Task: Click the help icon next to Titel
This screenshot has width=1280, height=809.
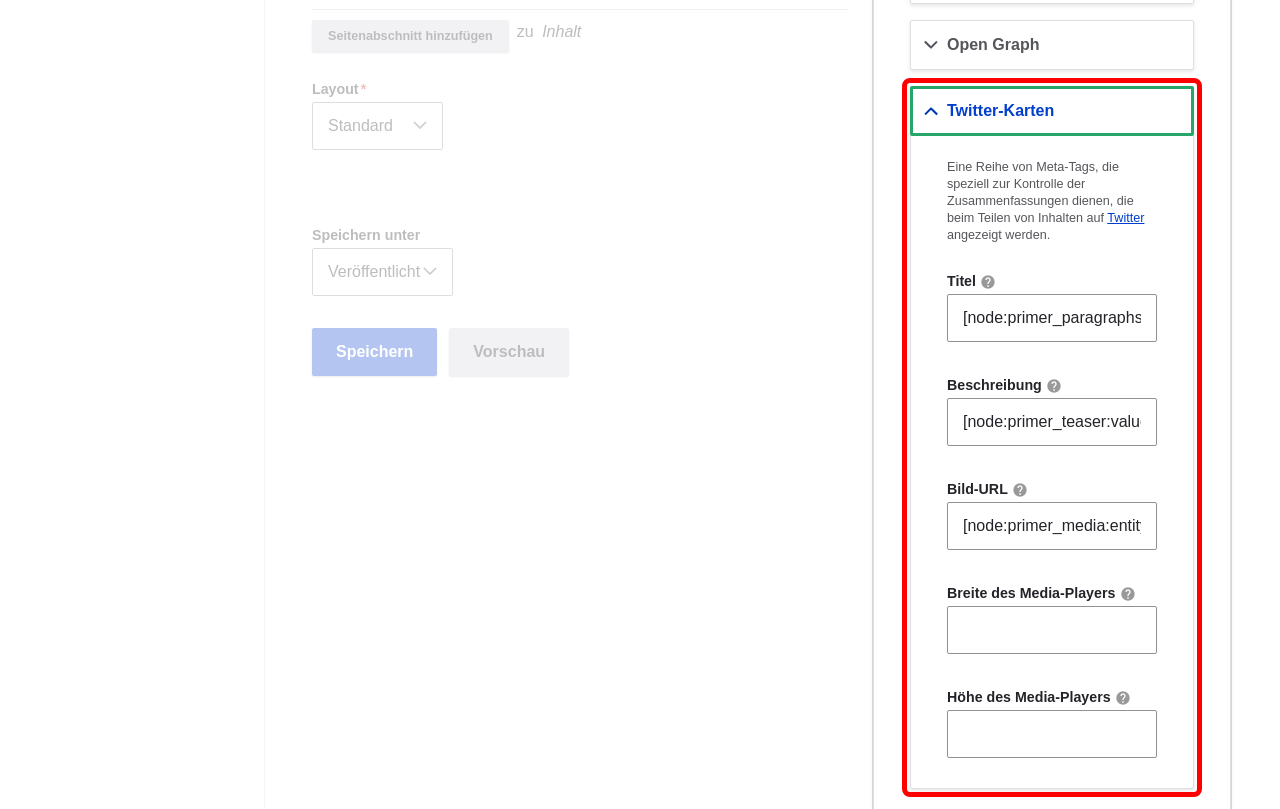Action: pos(988,282)
